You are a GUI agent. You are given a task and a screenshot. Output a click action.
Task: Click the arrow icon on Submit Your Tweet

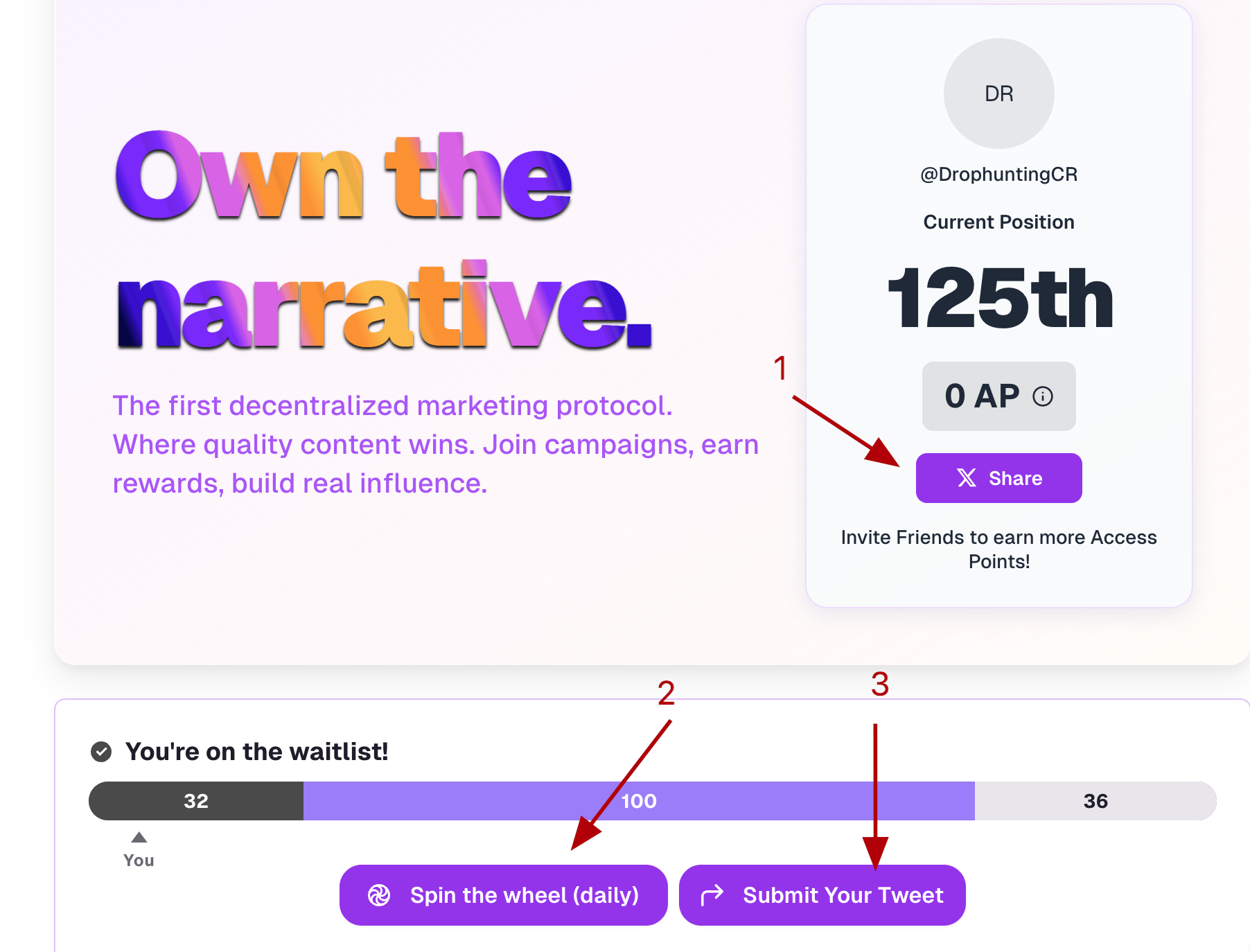(x=712, y=895)
